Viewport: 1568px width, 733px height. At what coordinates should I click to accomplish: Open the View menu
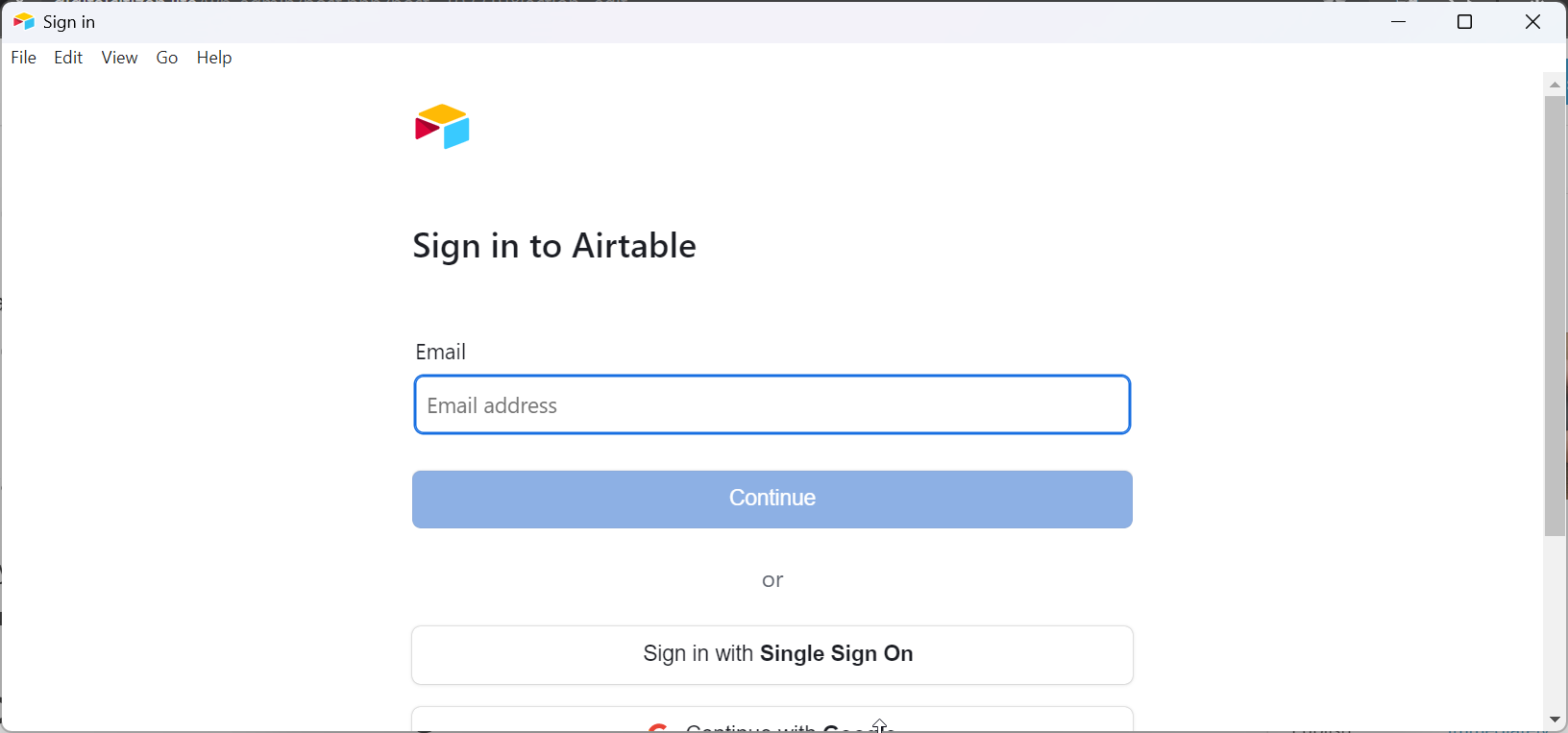(x=120, y=58)
